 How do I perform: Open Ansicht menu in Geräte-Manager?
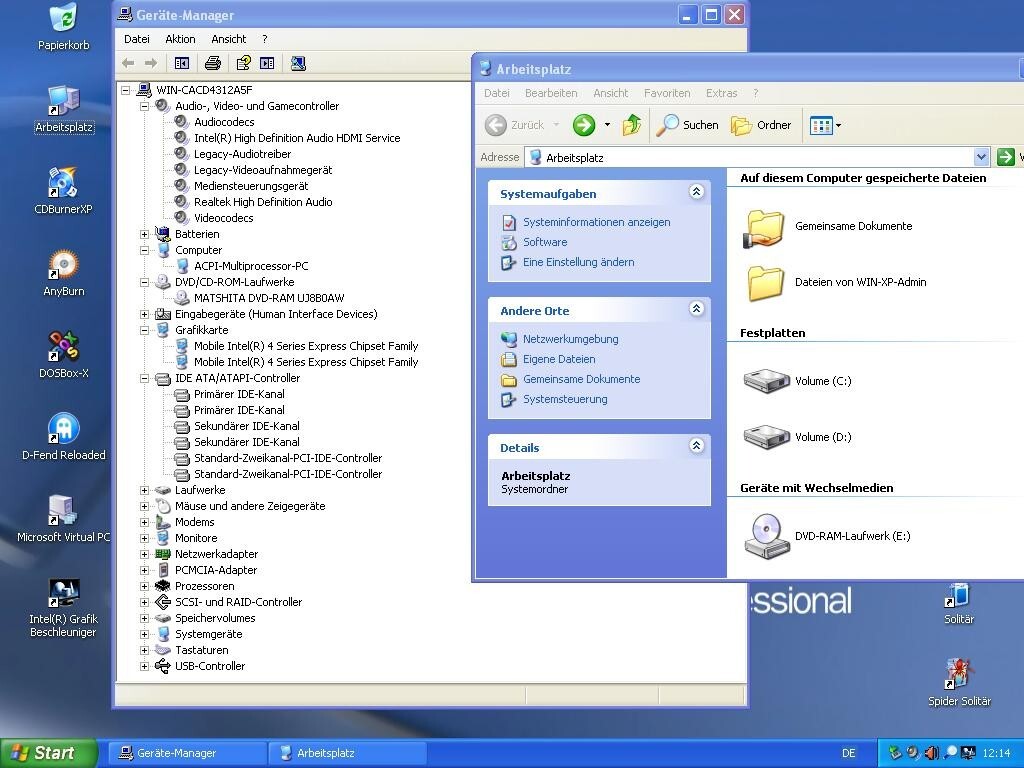point(229,39)
